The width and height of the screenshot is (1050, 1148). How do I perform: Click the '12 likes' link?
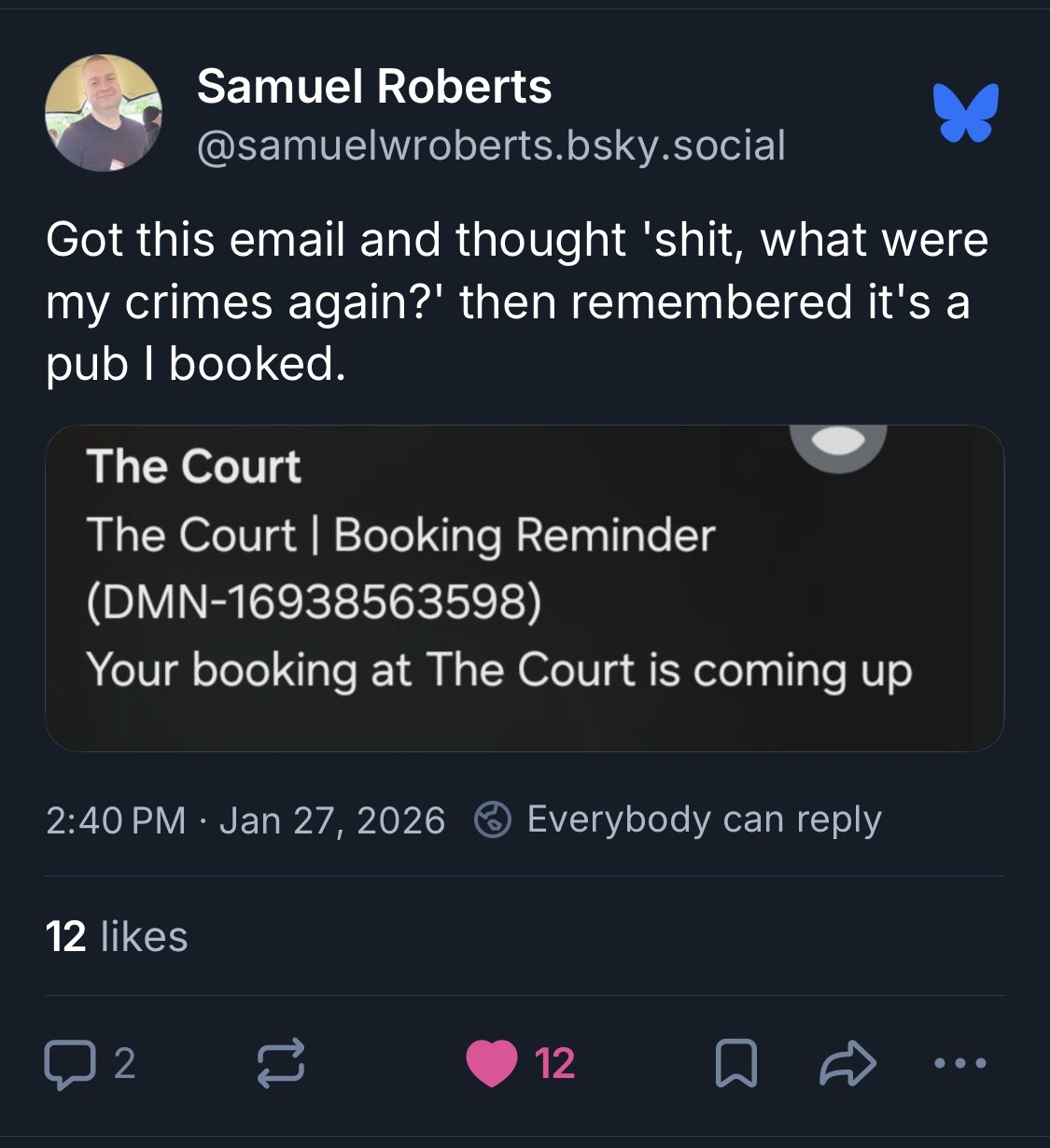(x=115, y=937)
